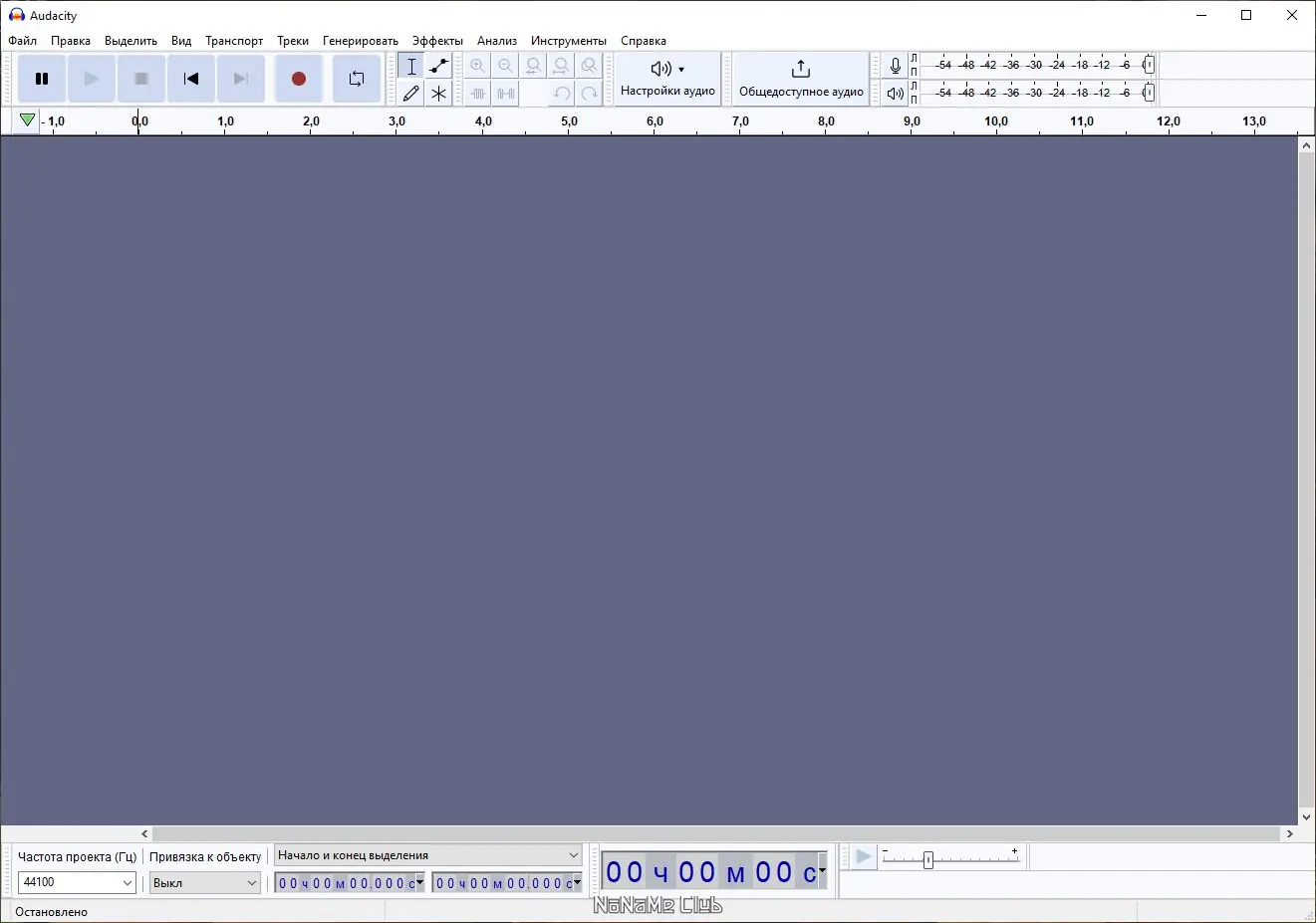
Task: Toggle the Loop playback button
Action: [x=357, y=79]
